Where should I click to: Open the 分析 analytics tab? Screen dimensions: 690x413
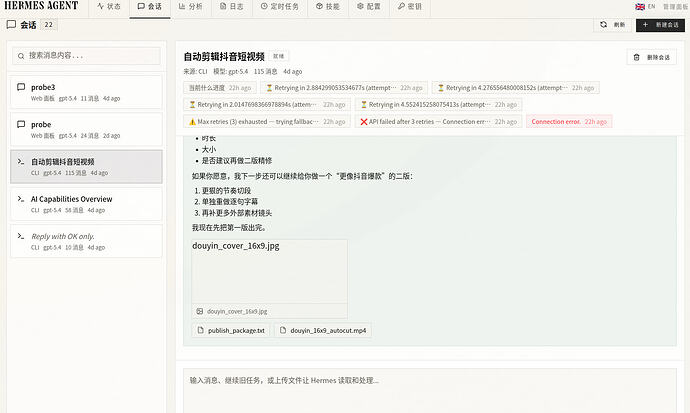click(x=191, y=7)
